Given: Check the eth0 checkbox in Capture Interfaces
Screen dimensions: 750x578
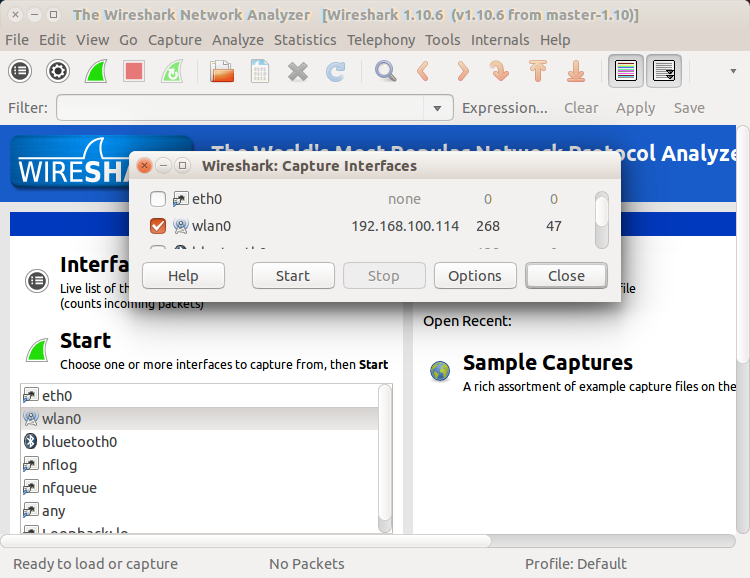Looking at the screenshot, I should click(x=158, y=199).
